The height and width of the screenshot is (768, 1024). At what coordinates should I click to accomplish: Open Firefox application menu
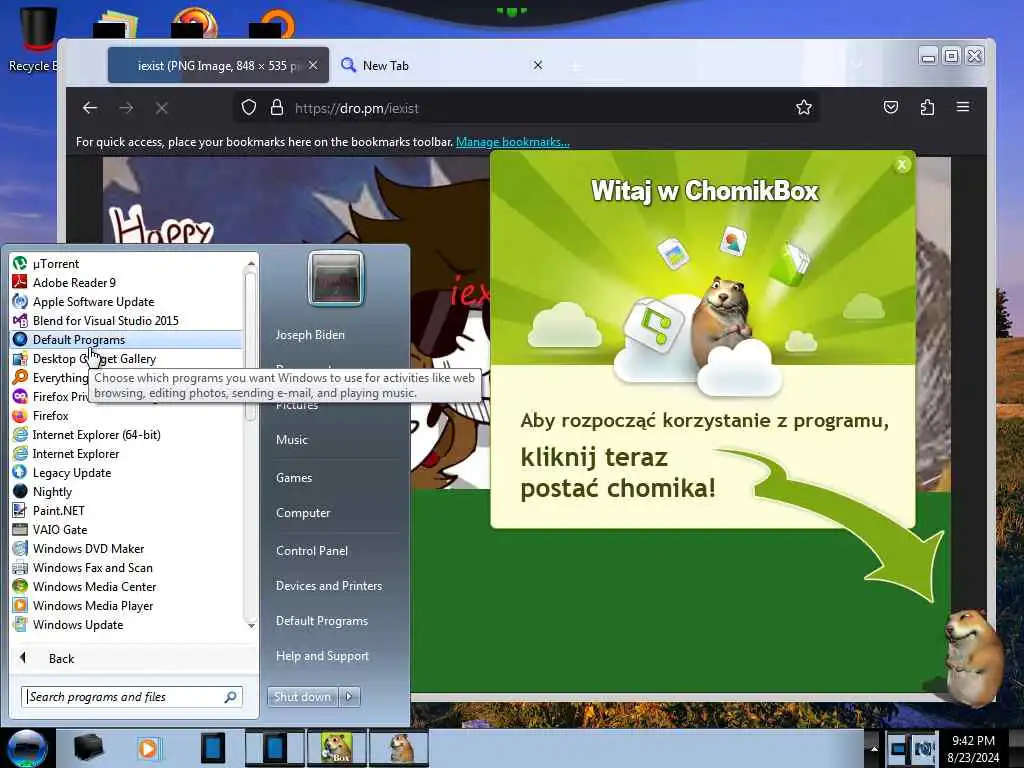pyautogui.click(x=963, y=107)
